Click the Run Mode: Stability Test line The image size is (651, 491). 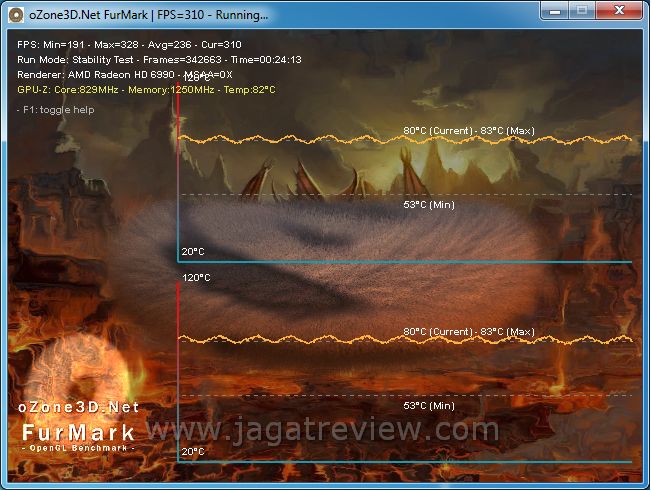pyautogui.click(x=160, y=59)
